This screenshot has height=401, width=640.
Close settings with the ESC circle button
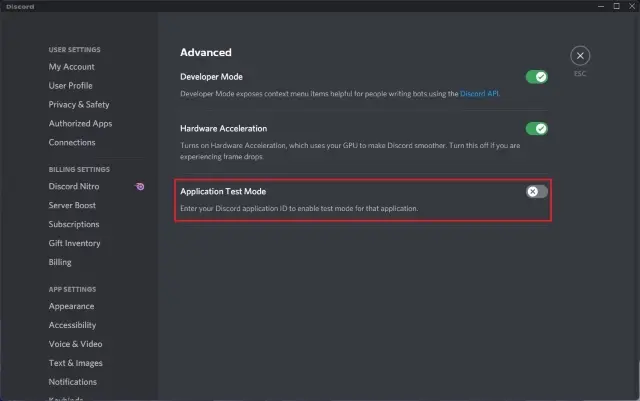pyautogui.click(x=580, y=56)
